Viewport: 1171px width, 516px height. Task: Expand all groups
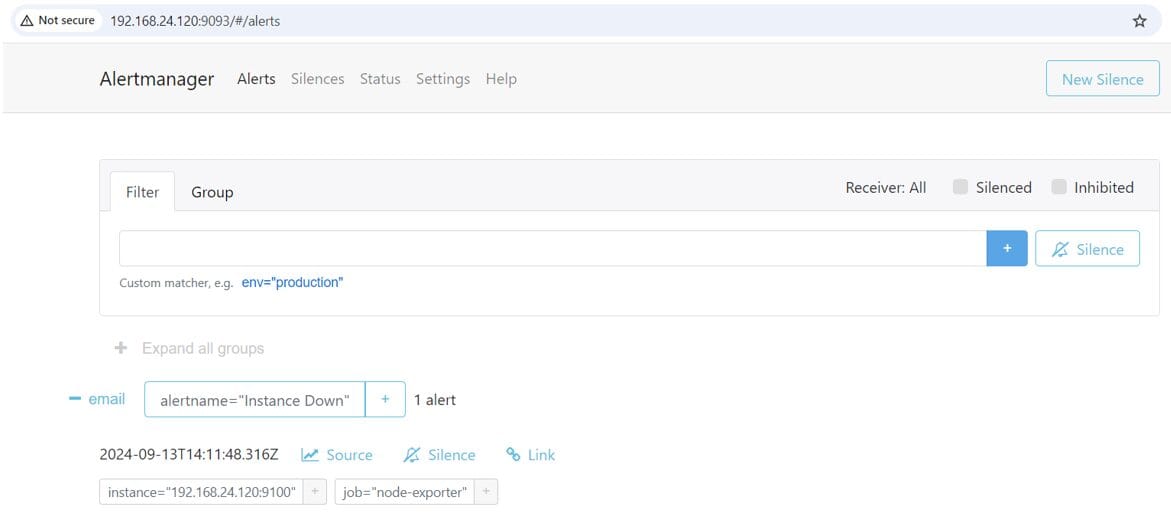[x=190, y=348]
